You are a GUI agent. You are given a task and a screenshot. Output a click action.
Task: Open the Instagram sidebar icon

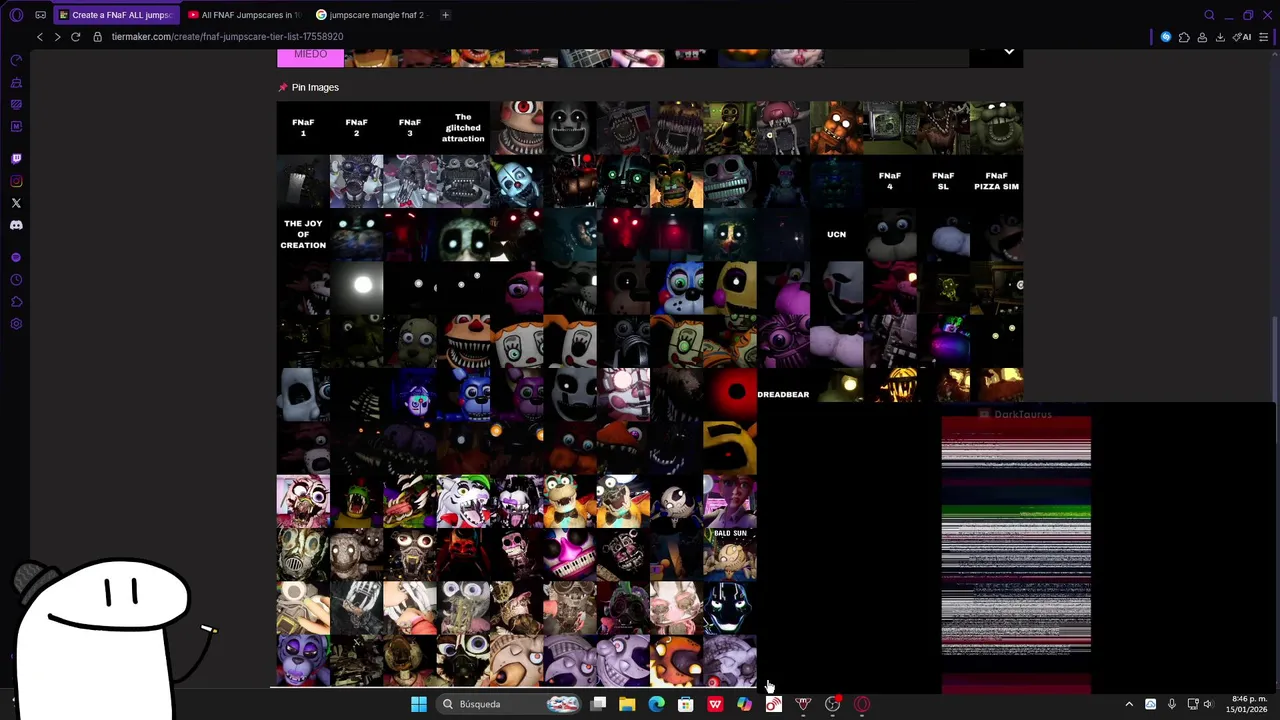[16, 181]
